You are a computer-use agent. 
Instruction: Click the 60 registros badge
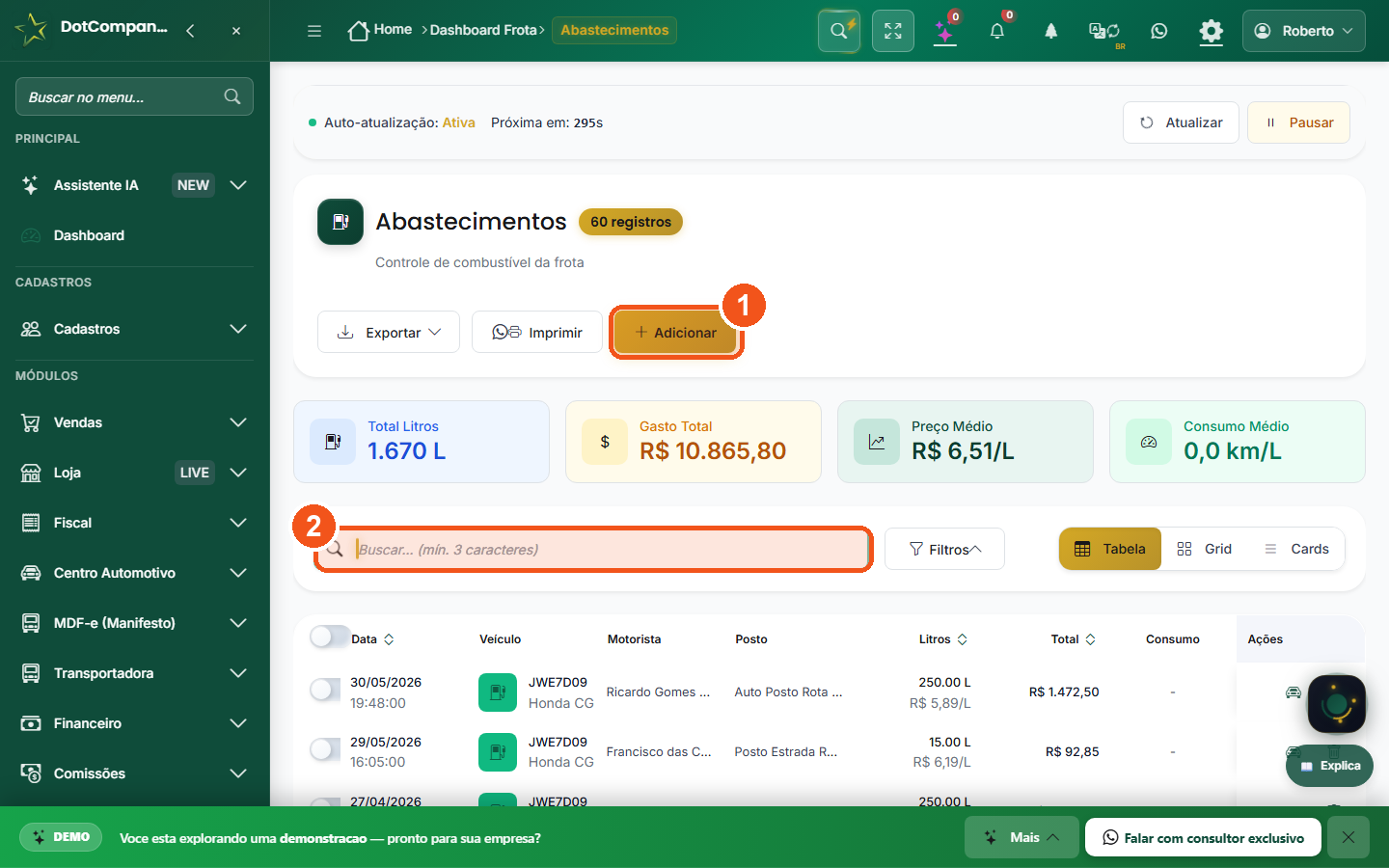tap(631, 222)
